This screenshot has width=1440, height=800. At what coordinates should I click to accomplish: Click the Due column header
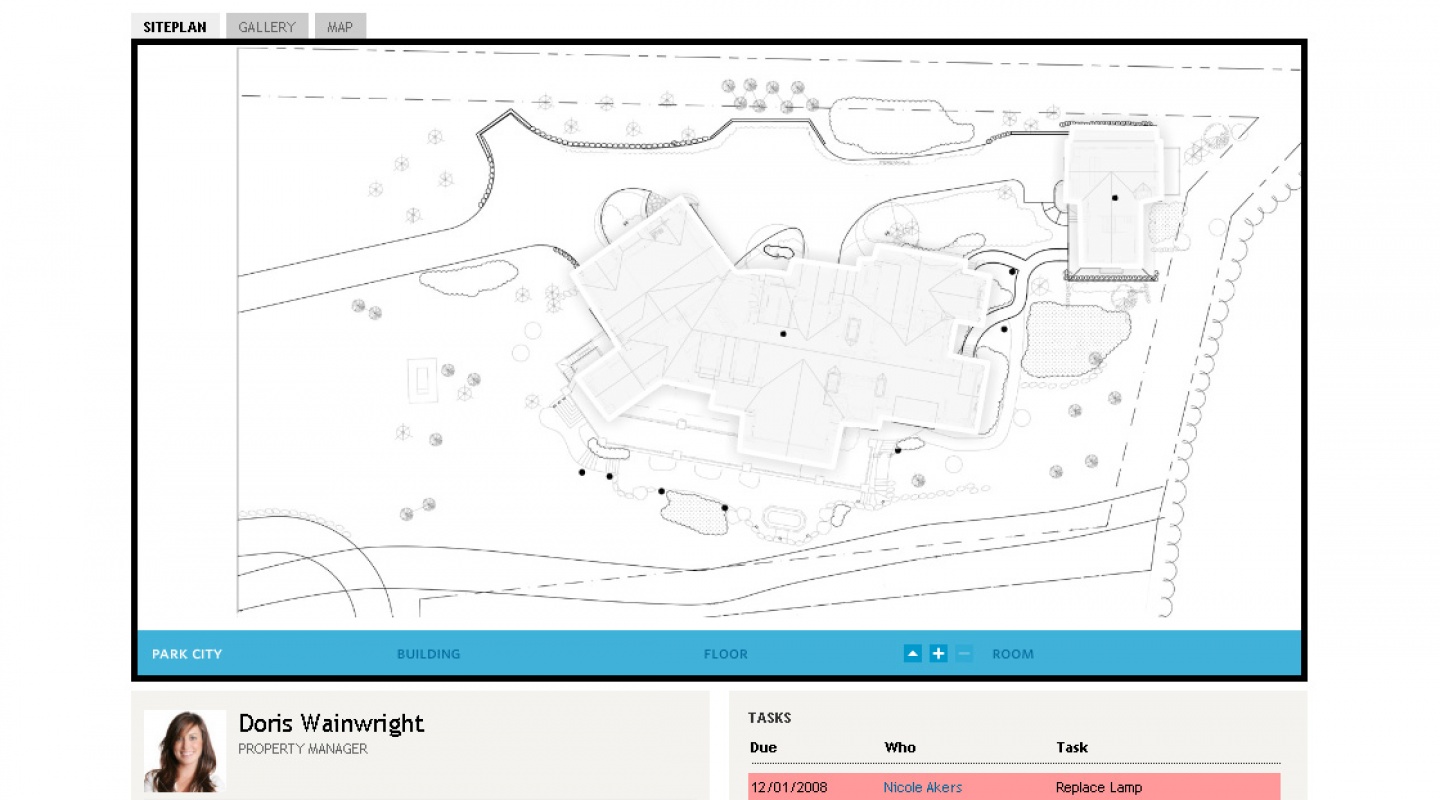[x=763, y=747]
